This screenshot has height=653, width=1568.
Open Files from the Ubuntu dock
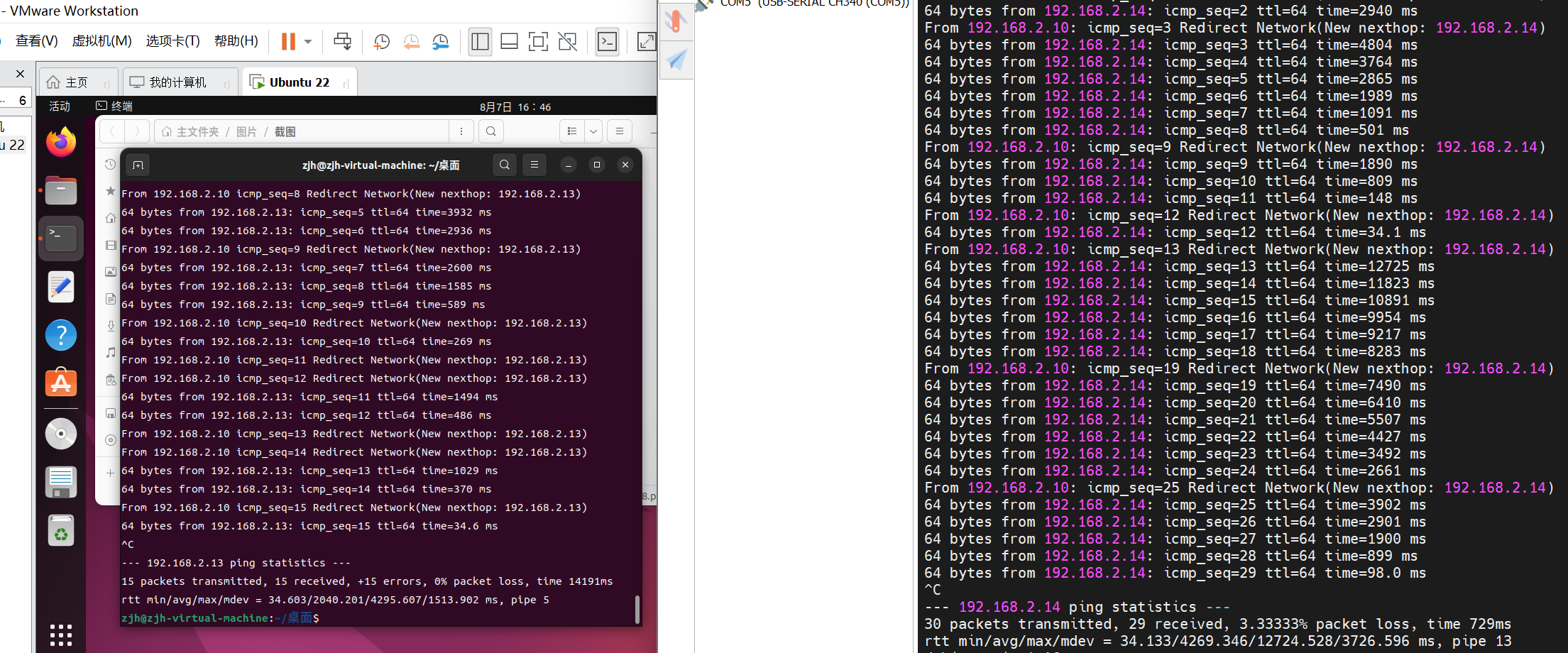(61, 190)
